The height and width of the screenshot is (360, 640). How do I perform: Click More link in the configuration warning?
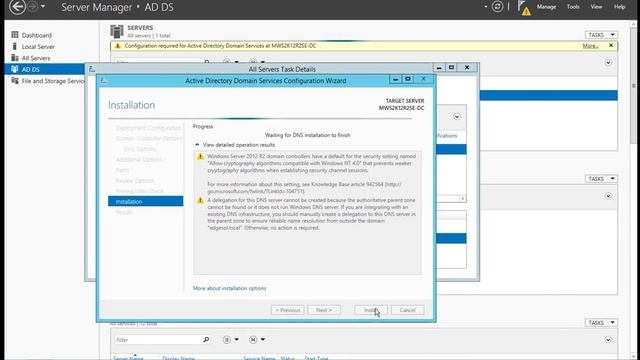(590, 46)
